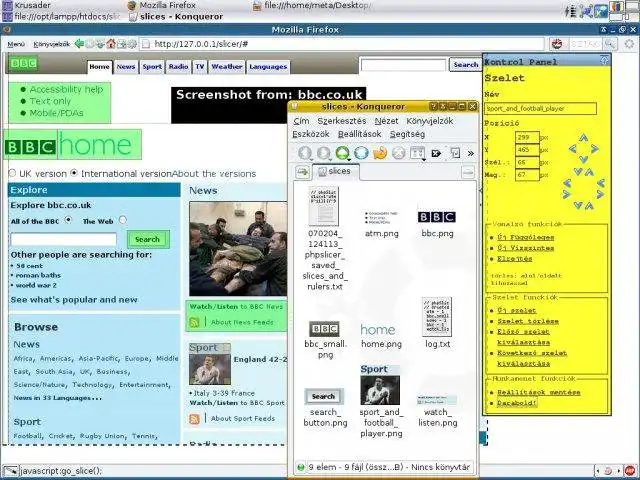Screen dimensions: 640x480
Task: Click file:///home/meta/Desktop taskbar entry
Action: coord(312,5)
